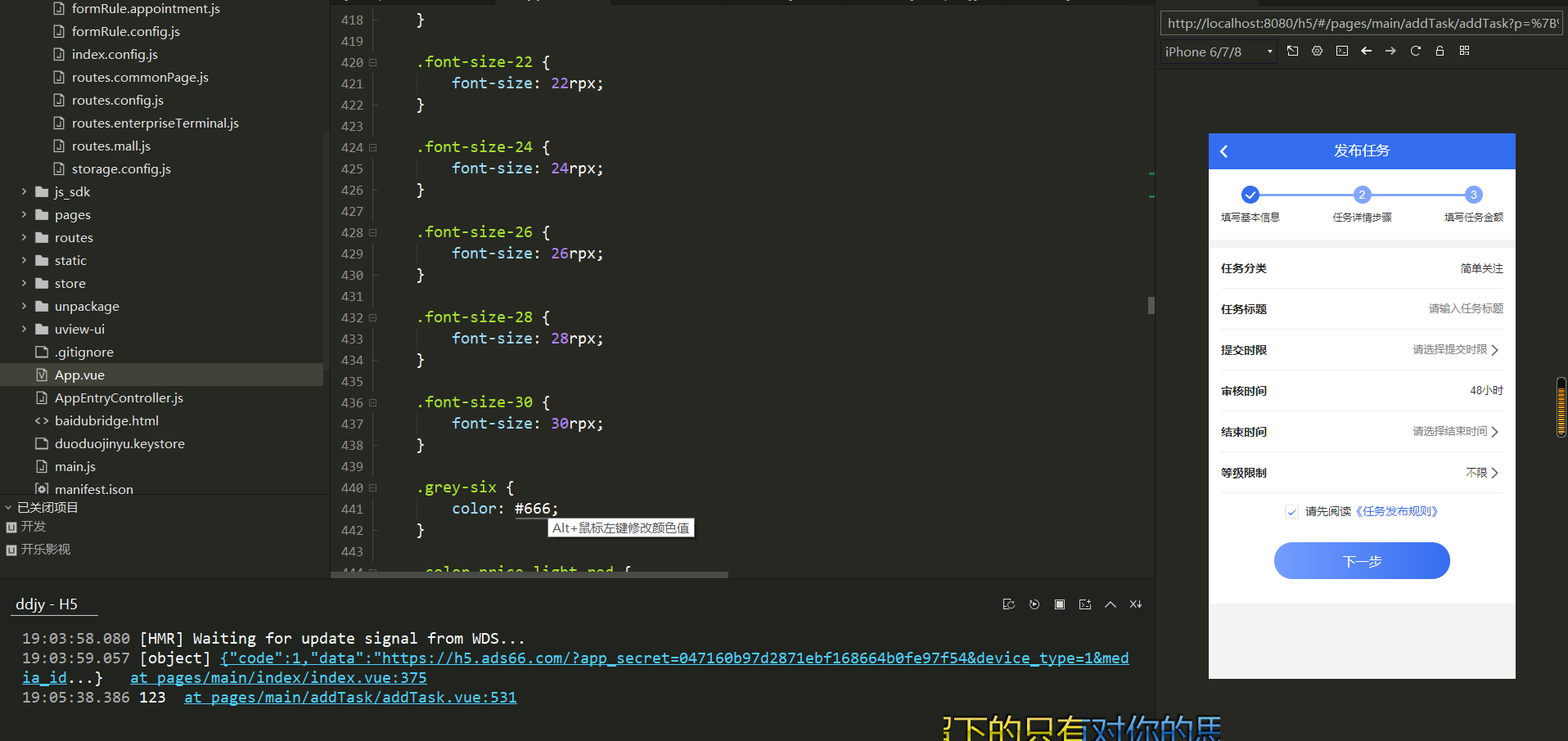Open the addTask.vue:531 console link

coord(350,698)
